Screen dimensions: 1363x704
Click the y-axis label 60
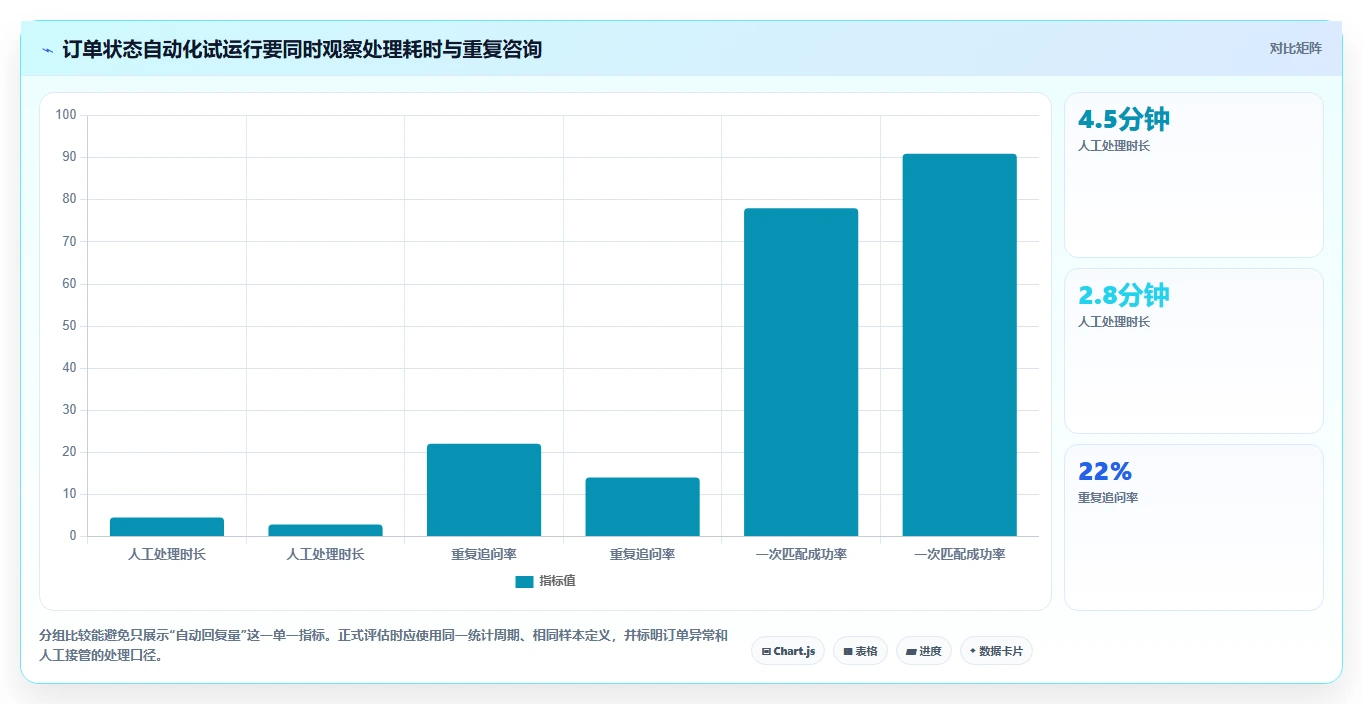[x=69, y=284]
